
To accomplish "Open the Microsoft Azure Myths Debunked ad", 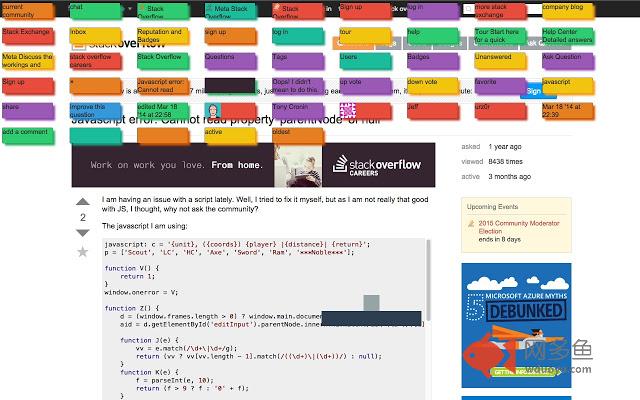I will 516,325.
